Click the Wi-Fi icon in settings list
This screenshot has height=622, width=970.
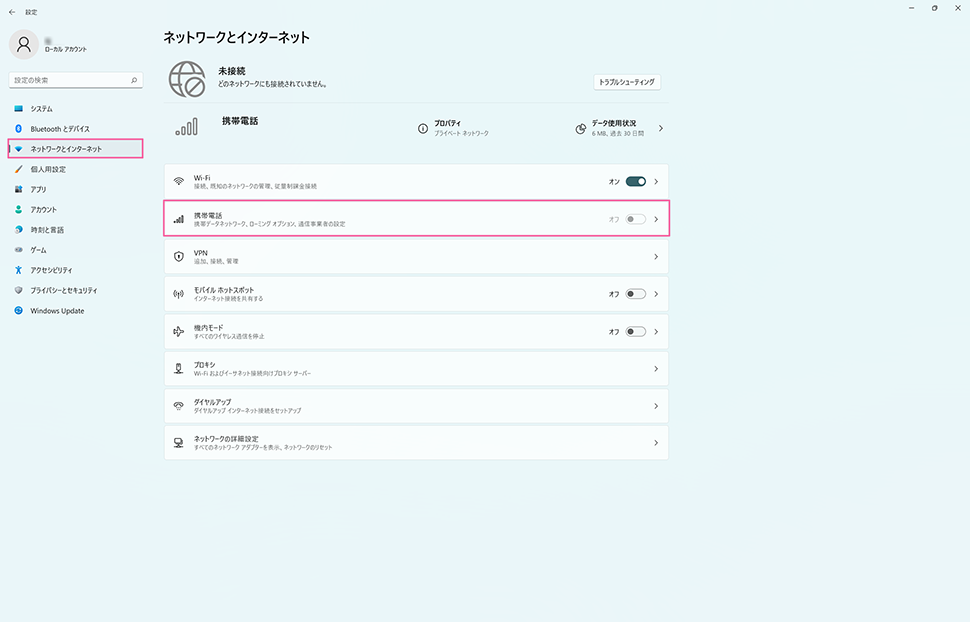[x=179, y=182]
